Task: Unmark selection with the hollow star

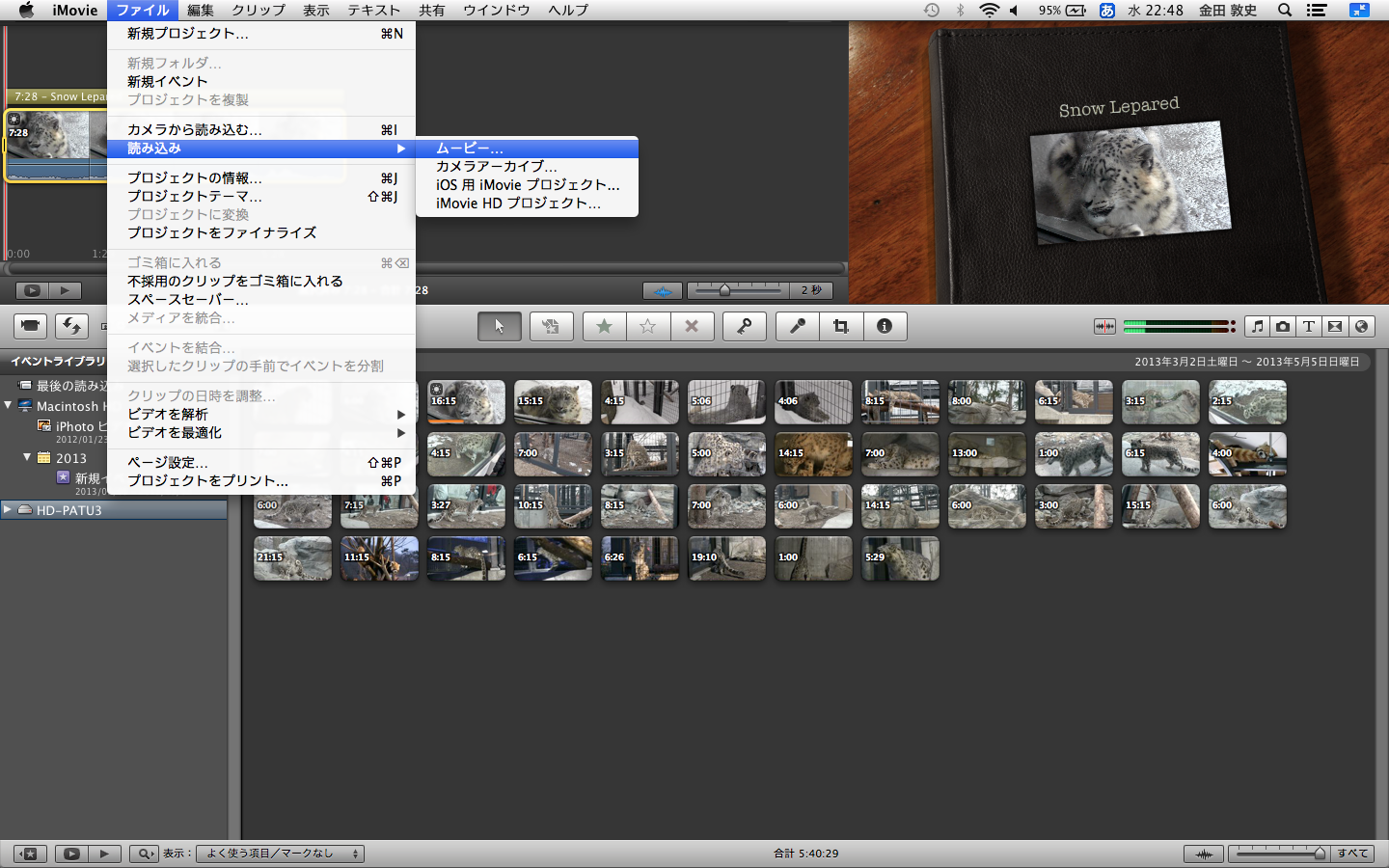Action: pyautogui.click(x=647, y=326)
